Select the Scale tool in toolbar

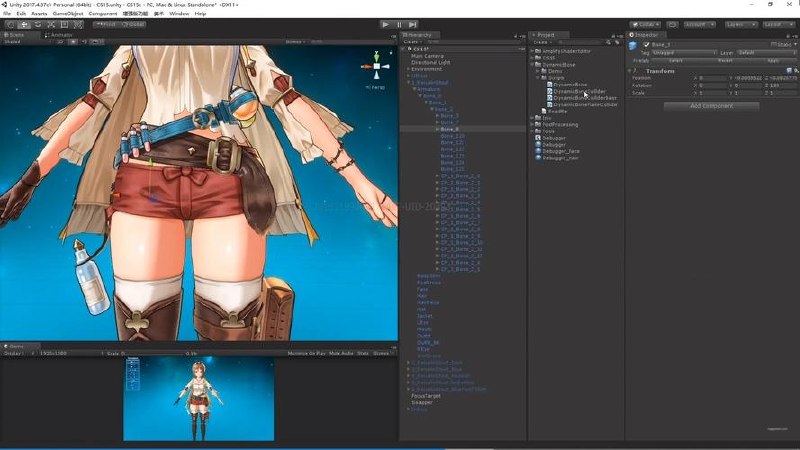[51, 24]
